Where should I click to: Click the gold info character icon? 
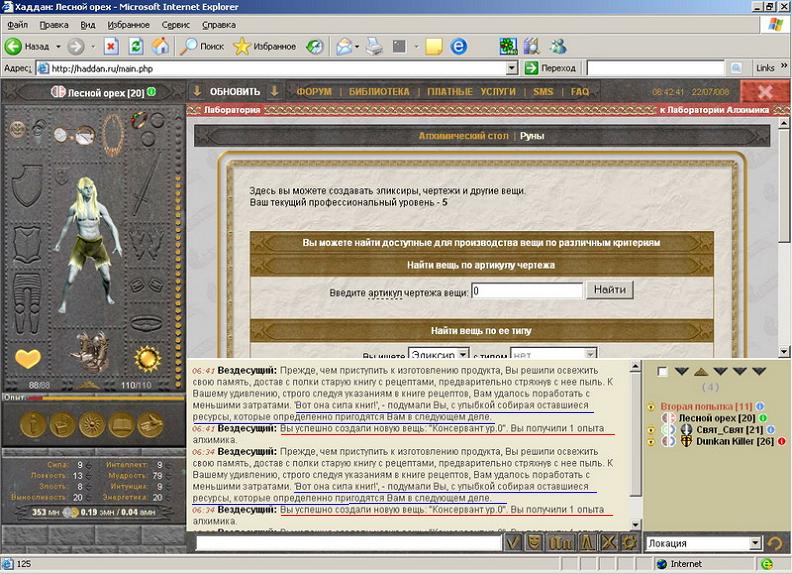(x=34, y=424)
